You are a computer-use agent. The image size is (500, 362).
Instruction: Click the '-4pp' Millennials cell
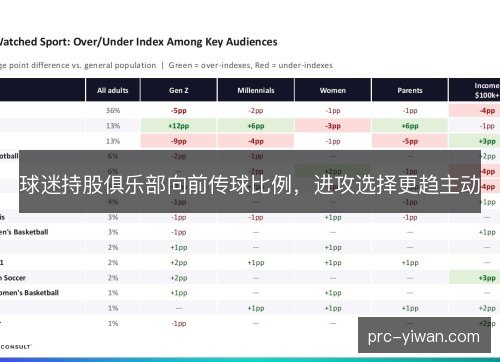coord(256,141)
